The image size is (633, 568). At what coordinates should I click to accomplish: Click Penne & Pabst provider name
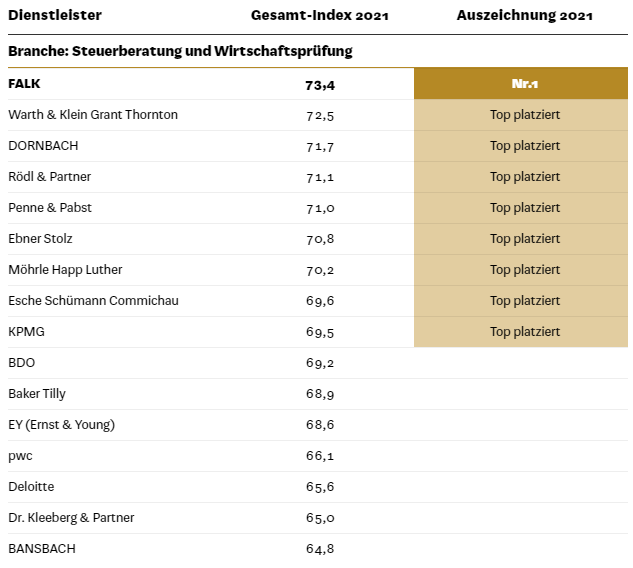[50, 207]
